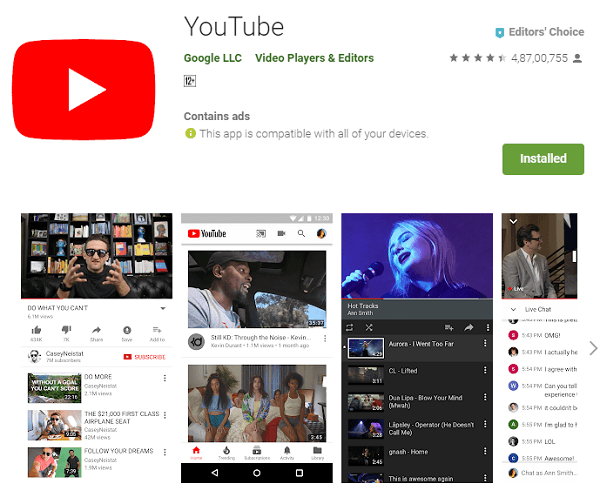Click the thumbs up like icon
Image resolution: width=600 pixels, height=497 pixels.
pos(36,330)
